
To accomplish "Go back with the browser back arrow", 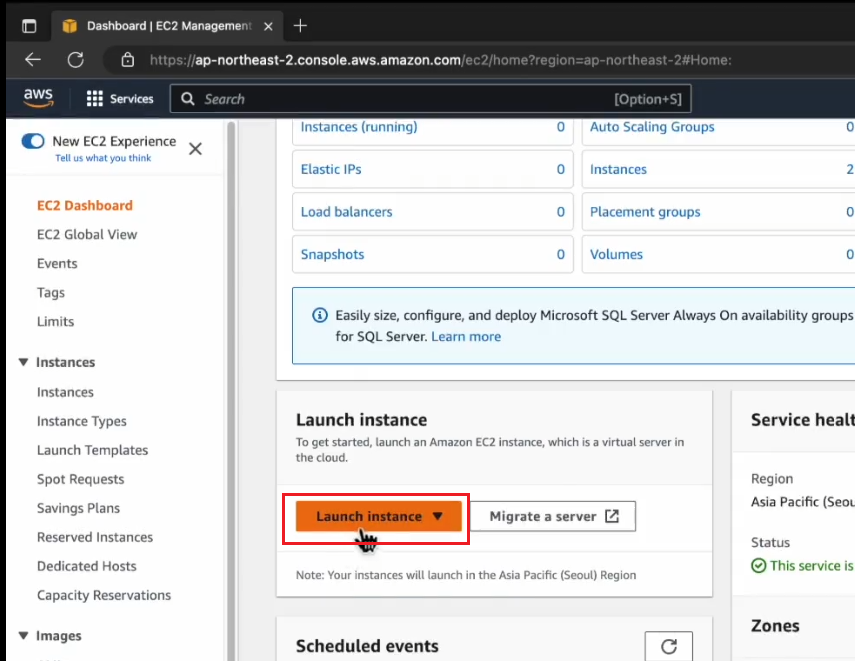I will pos(33,59).
